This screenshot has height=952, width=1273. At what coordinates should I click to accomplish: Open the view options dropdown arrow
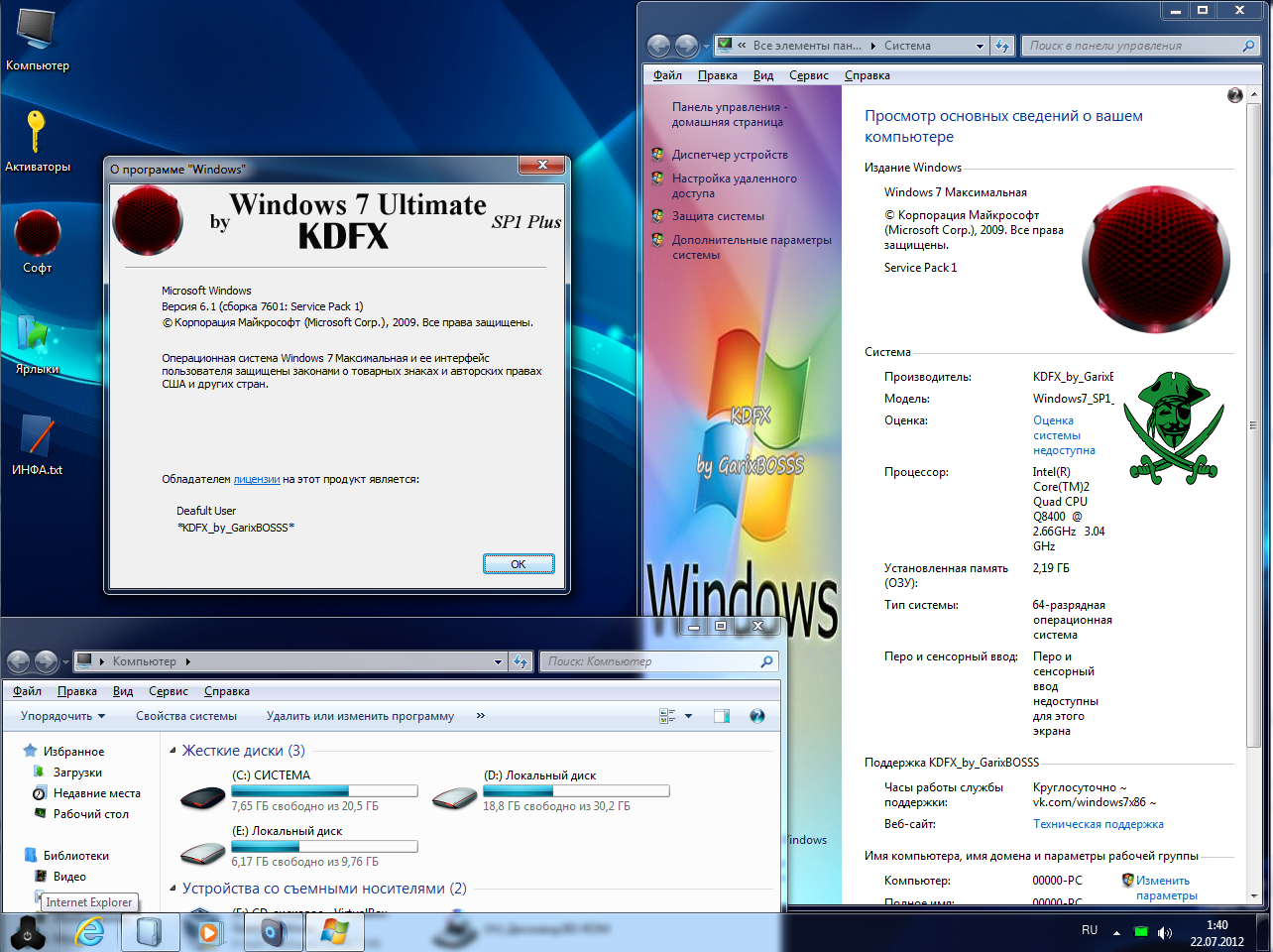(x=688, y=716)
